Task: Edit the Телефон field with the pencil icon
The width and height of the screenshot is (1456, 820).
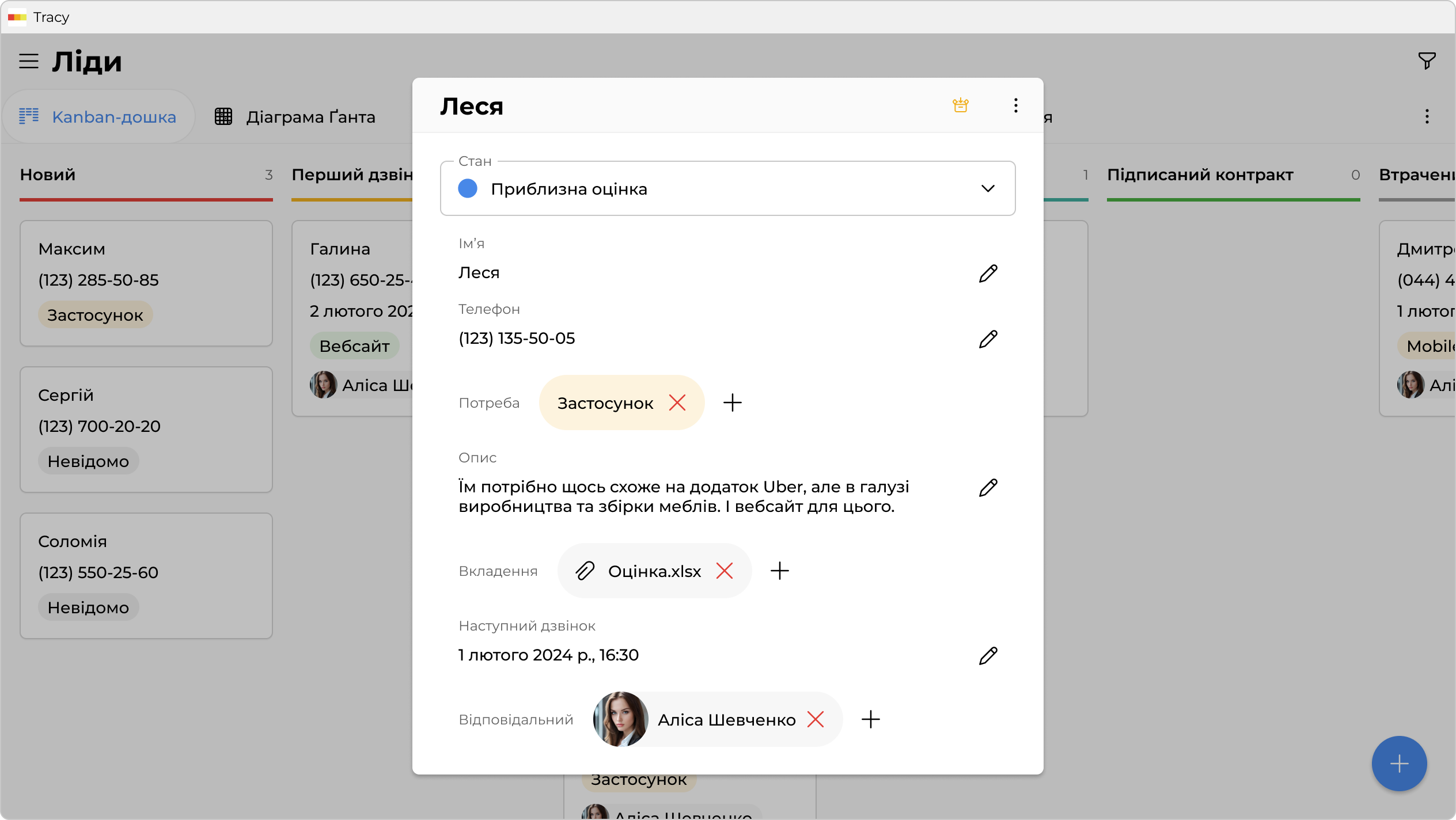Action: [988, 339]
